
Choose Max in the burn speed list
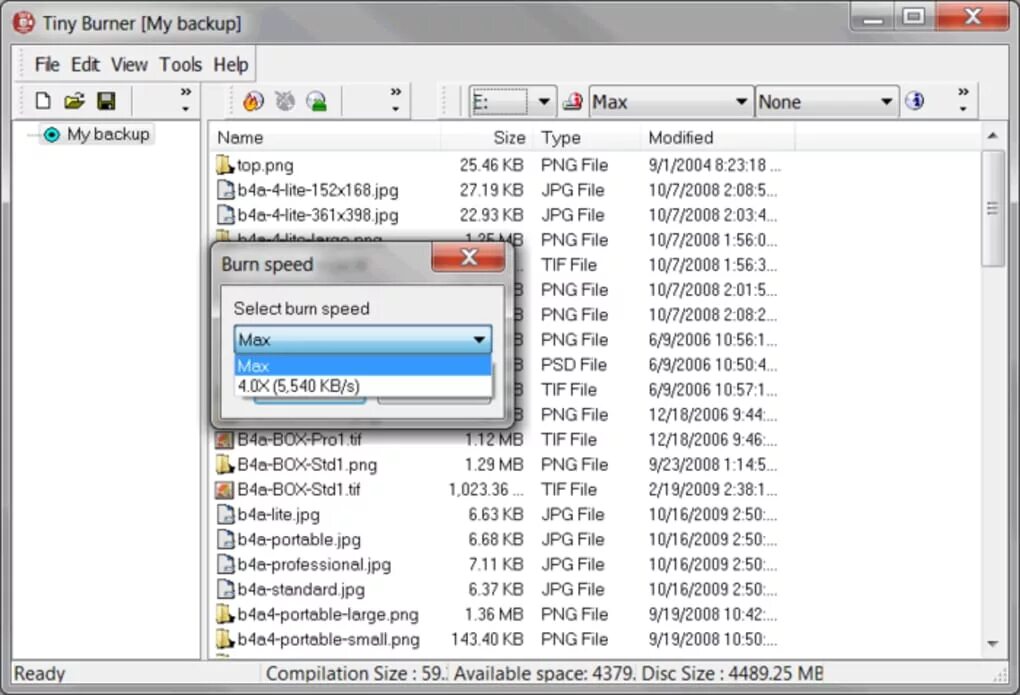click(363, 366)
